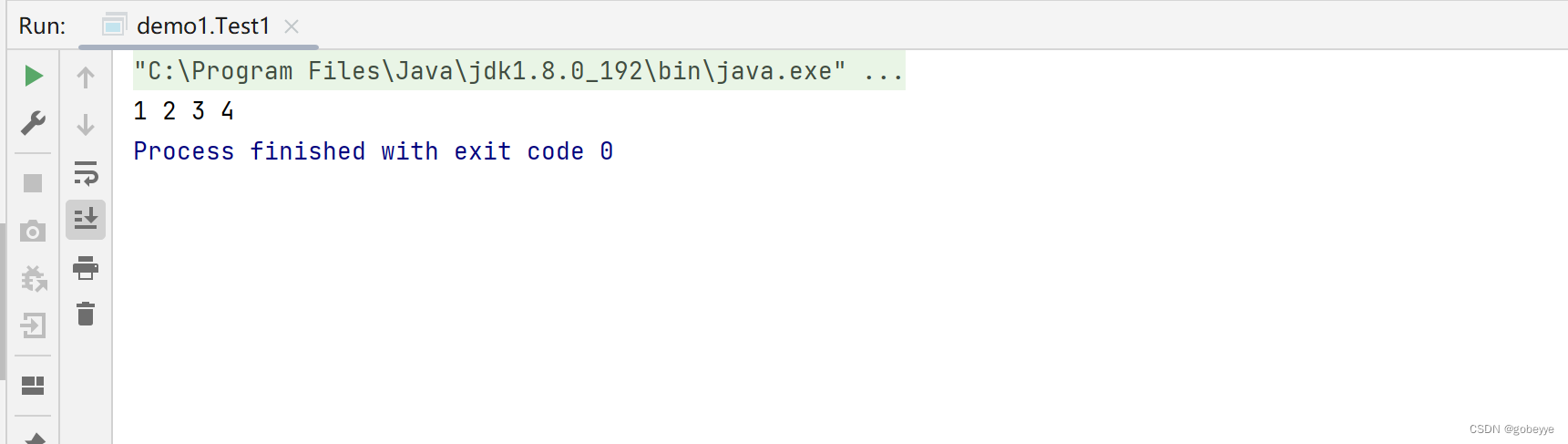Click the attach debugger bug icon
The height and width of the screenshot is (444, 1568).
pyautogui.click(x=34, y=278)
